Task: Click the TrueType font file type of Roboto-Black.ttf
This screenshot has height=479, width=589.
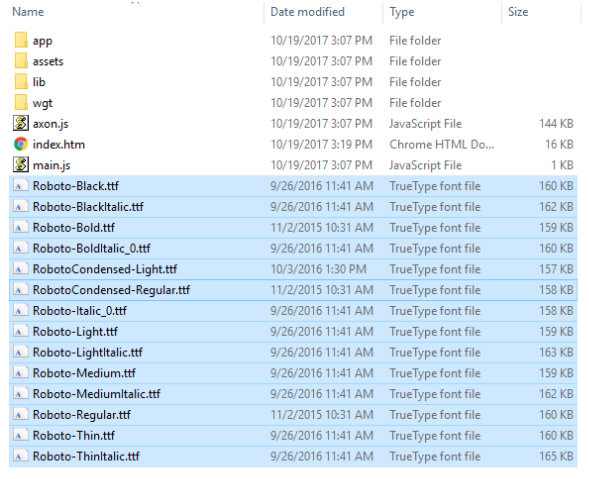Action: 435,186
